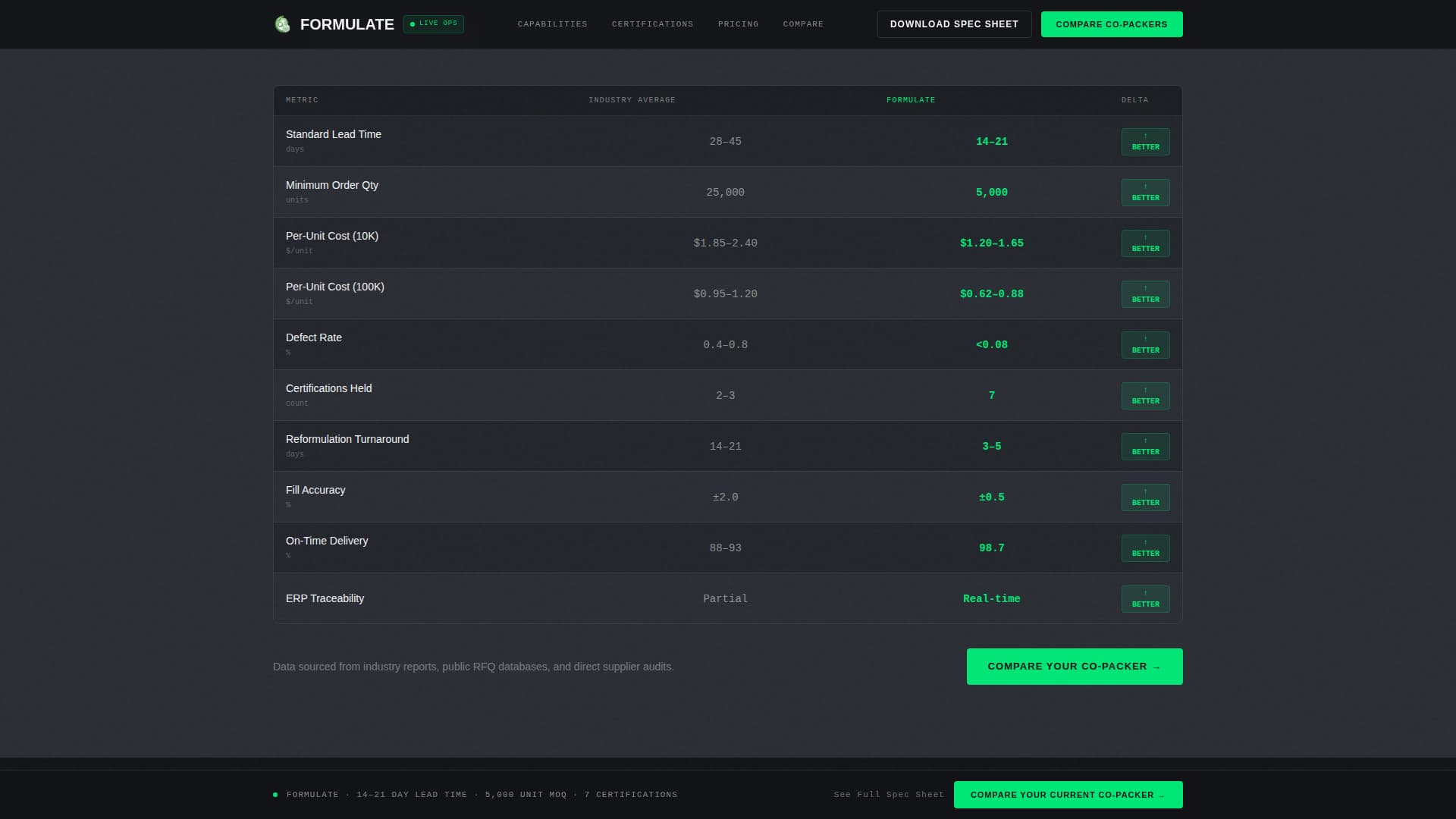Screen dimensions: 1456x819
Task: Open the CAPABILITIES menu item
Action: 552,24
